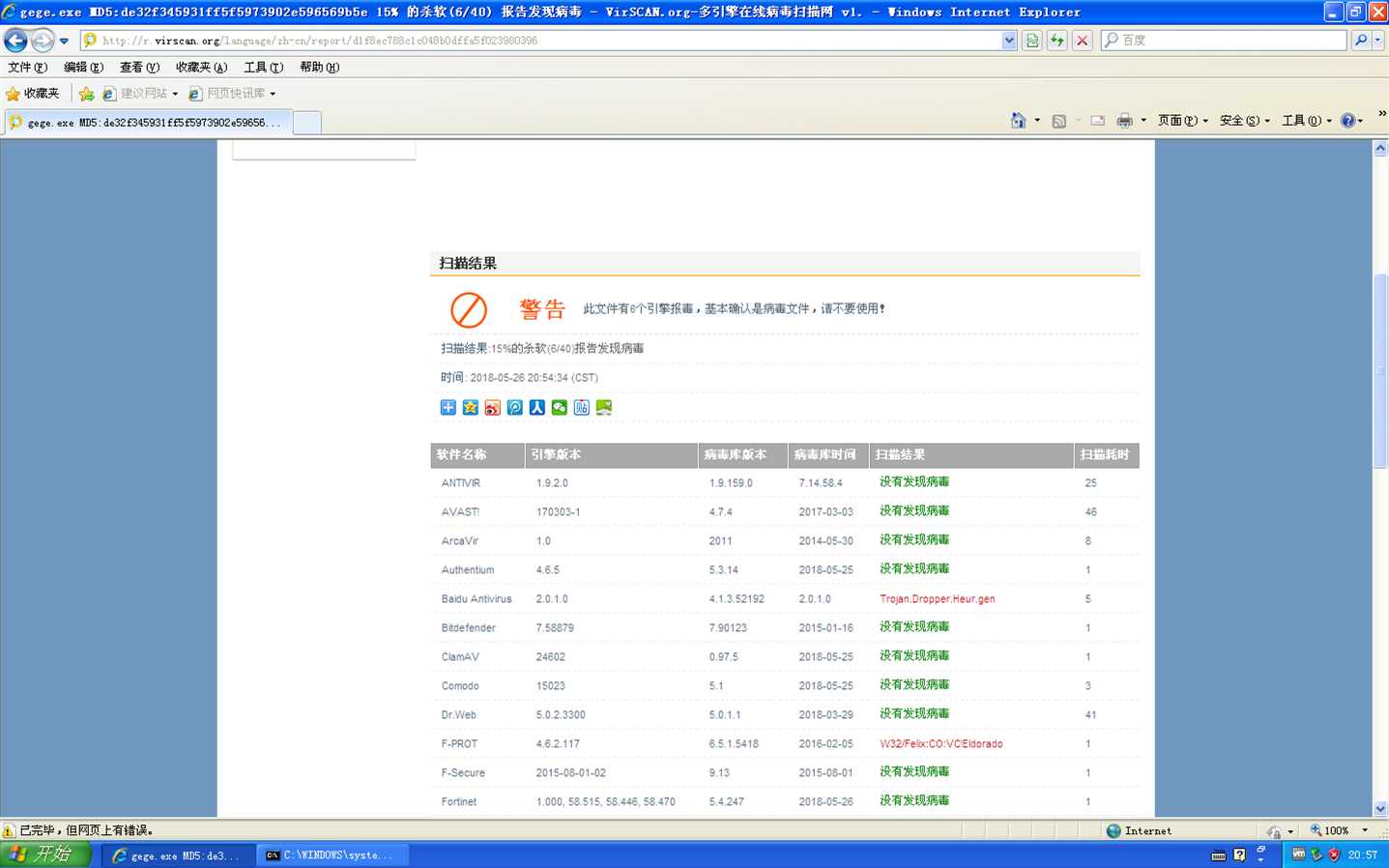Expand the address bar history dropdown

(1009, 41)
